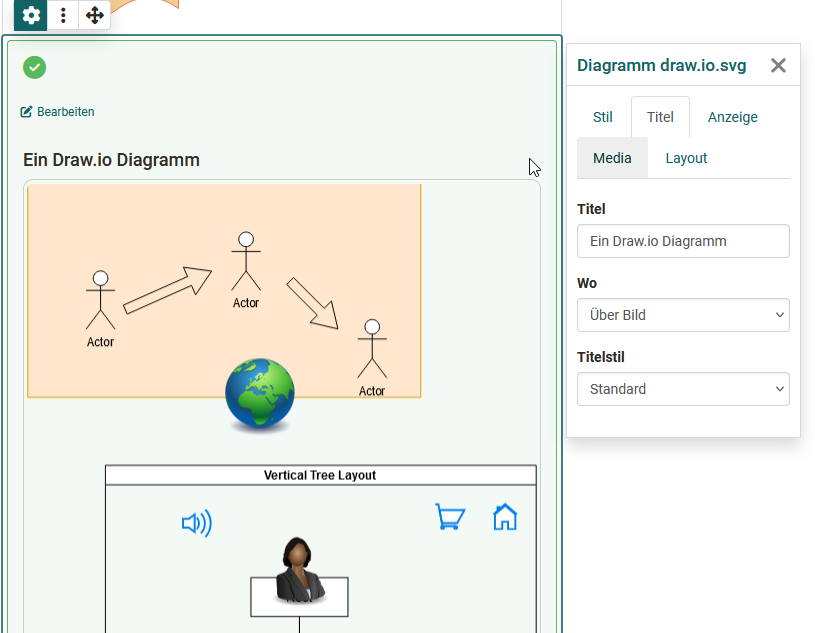Click the edit pencil next to Bearbeiten
Viewport: 815px width, 633px height.
[x=25, y=112]
